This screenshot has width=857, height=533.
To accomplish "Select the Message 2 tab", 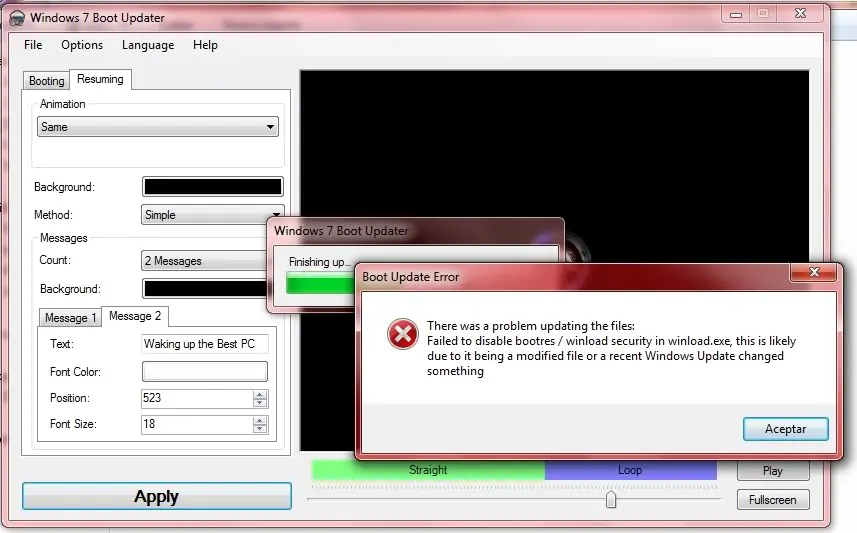I will tap(135, 316).
